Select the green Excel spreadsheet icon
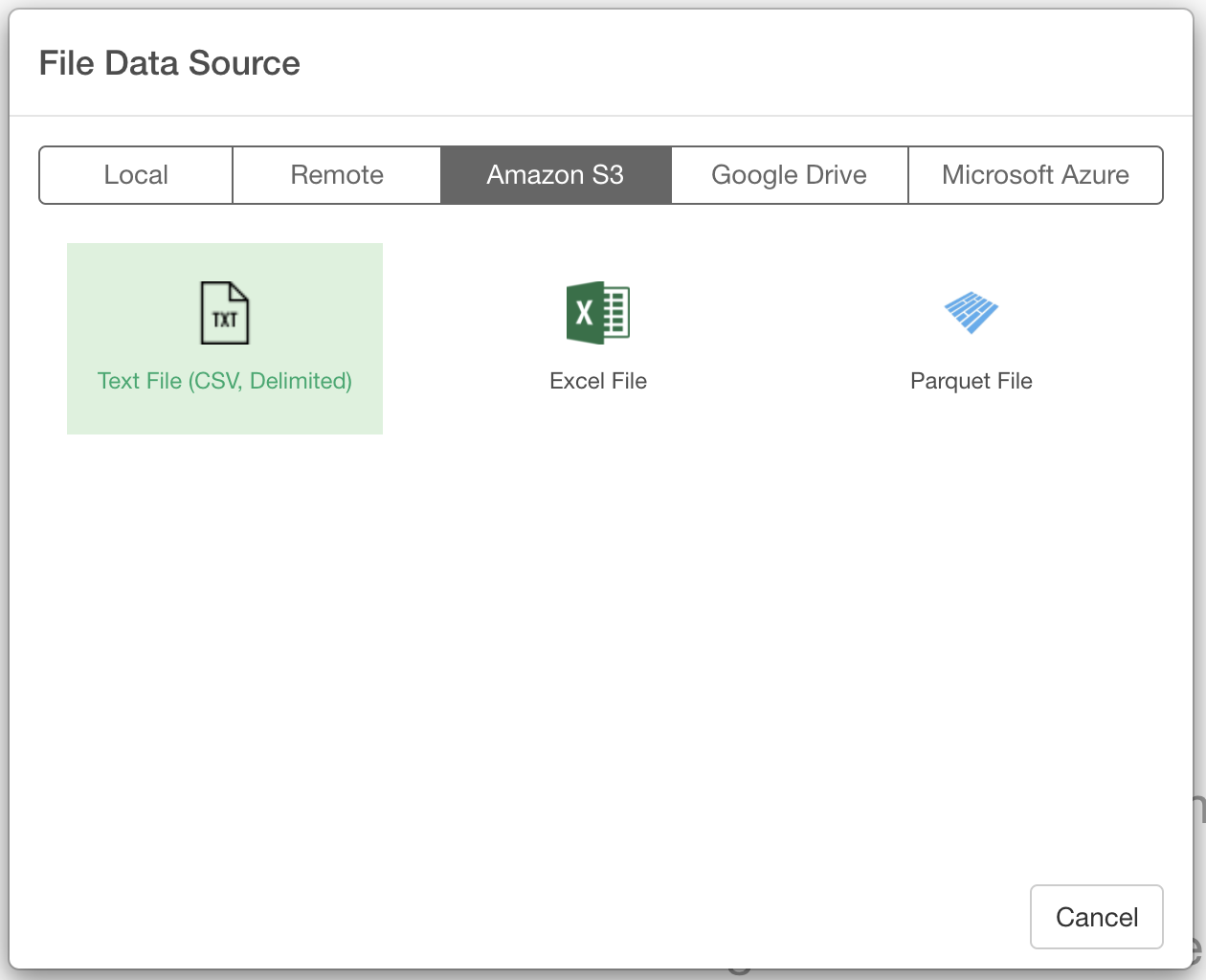Screen dimensions: 1206x980 [x=597, y=313]
